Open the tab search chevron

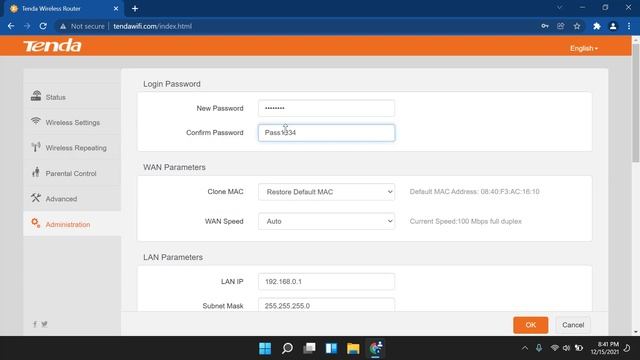click(x=560, y=7)
